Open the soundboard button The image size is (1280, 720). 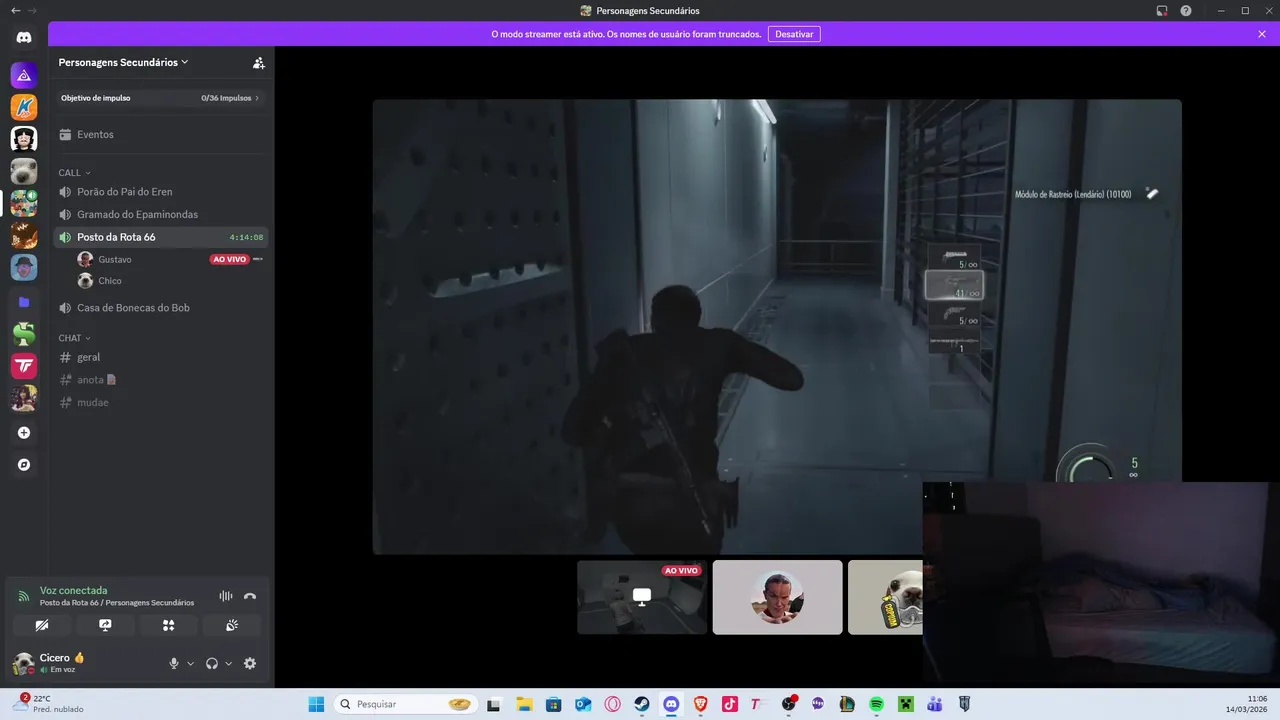tap(231, 625)
